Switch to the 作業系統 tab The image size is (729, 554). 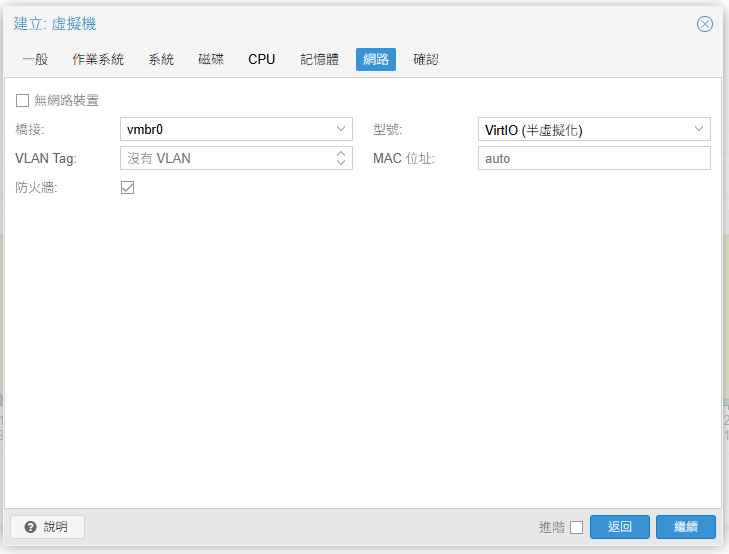pyautogui.click(x=98, y=59)
